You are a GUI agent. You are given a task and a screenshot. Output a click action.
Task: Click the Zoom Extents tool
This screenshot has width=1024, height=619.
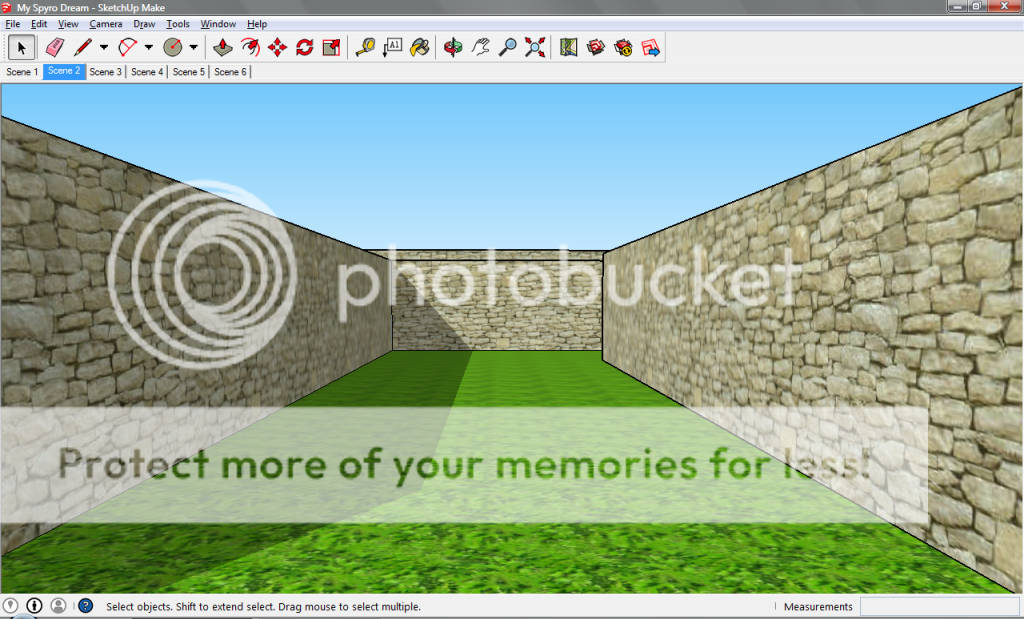coord(536,47)
